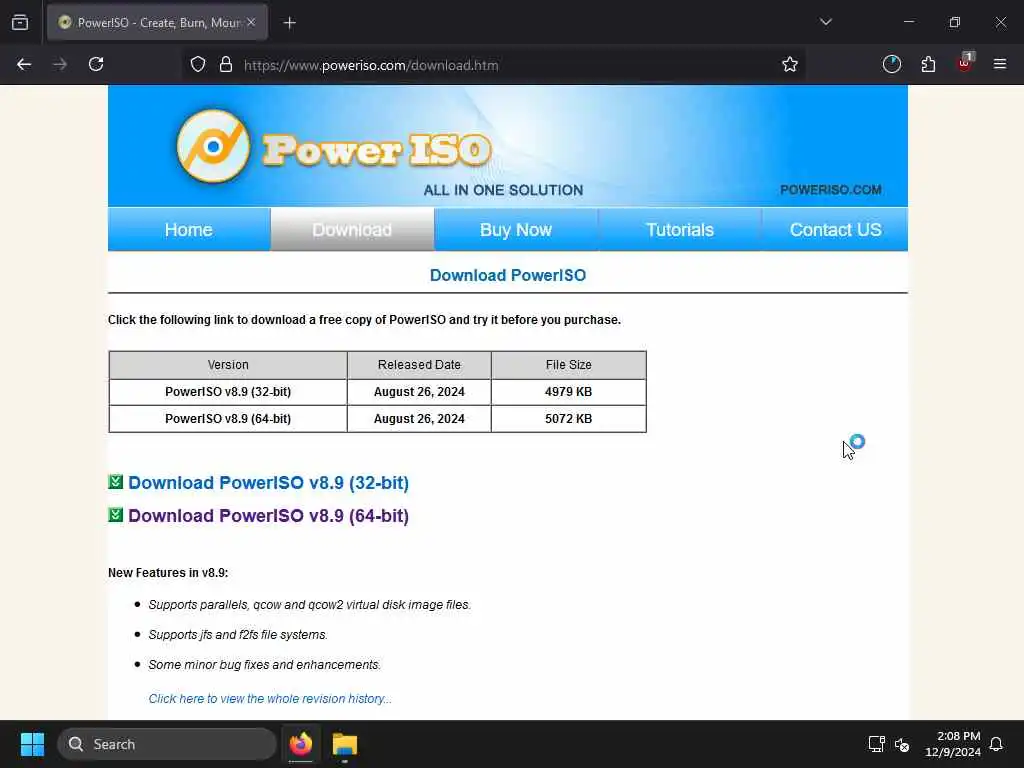
Task: Reload the PowerISO download page
Action: coord(96,64)
